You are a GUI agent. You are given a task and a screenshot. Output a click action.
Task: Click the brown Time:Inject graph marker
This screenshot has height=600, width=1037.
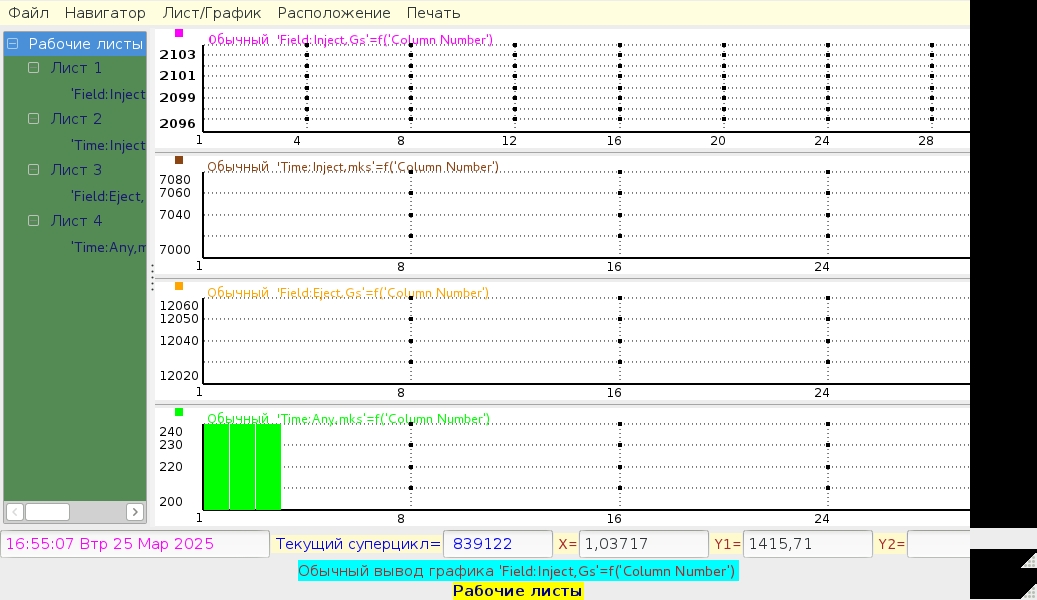pos(179,160)
